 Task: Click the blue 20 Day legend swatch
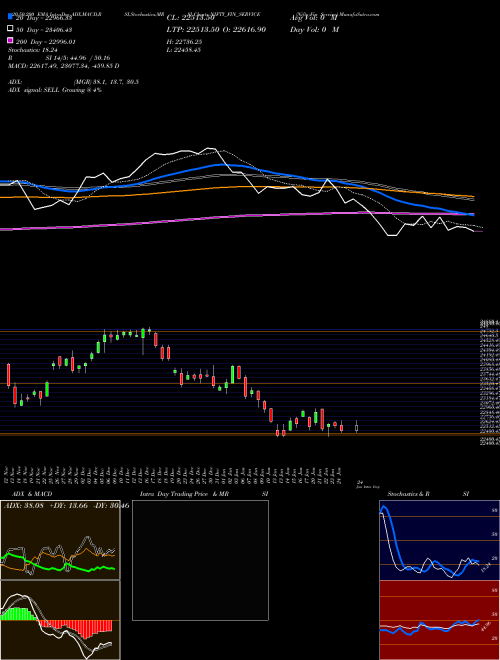[x=10, y=17]
